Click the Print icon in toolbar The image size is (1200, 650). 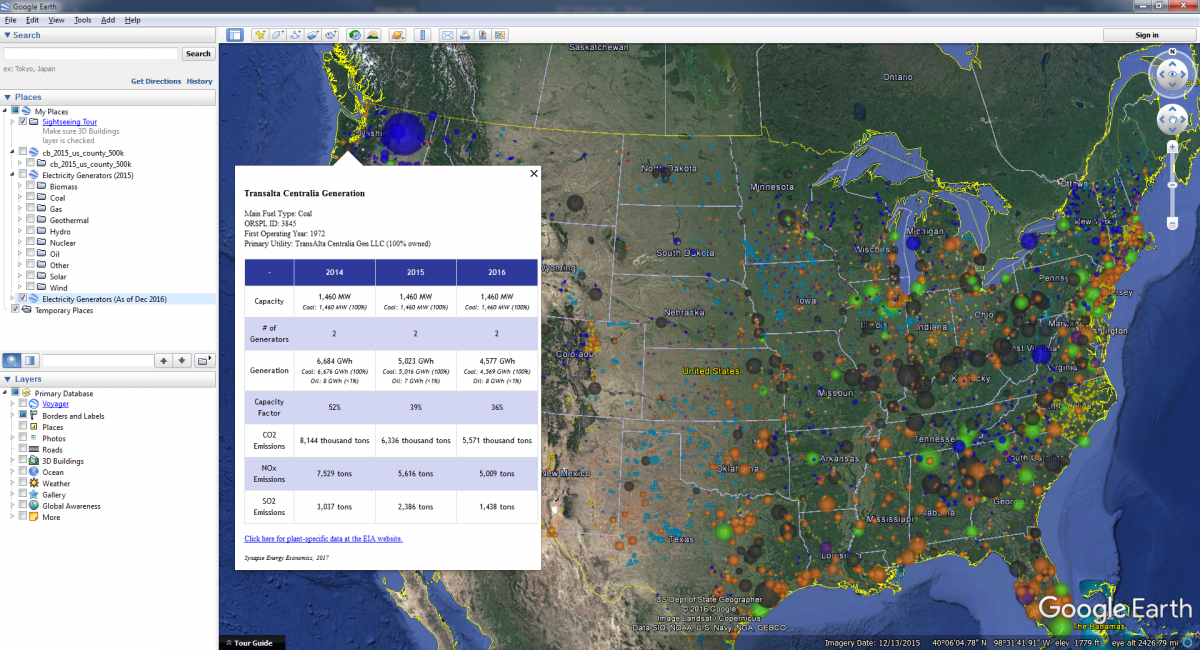point(465,35)
